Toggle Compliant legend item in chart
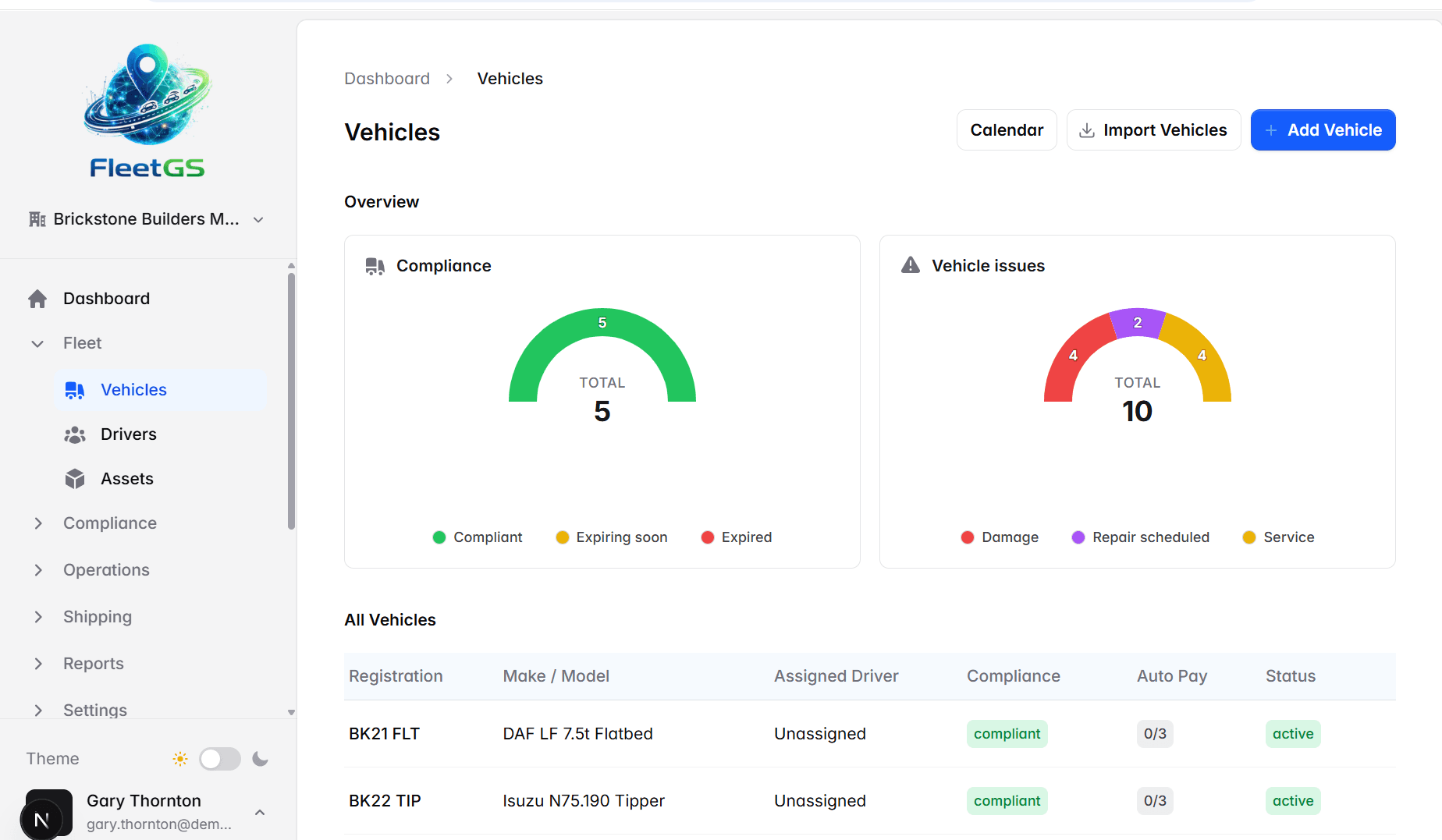Viewport: 1442px width, 840px height. point(478,537)
